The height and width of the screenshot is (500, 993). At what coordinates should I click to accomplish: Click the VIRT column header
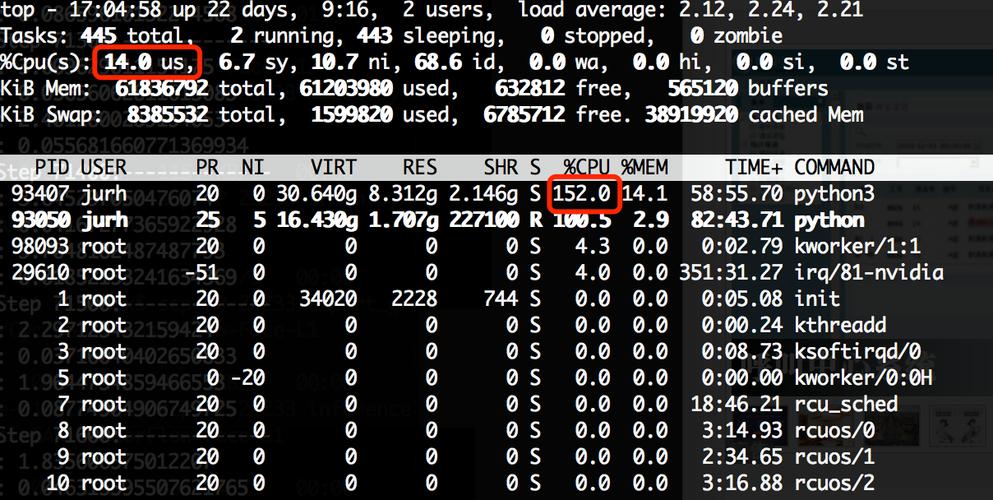332,167
